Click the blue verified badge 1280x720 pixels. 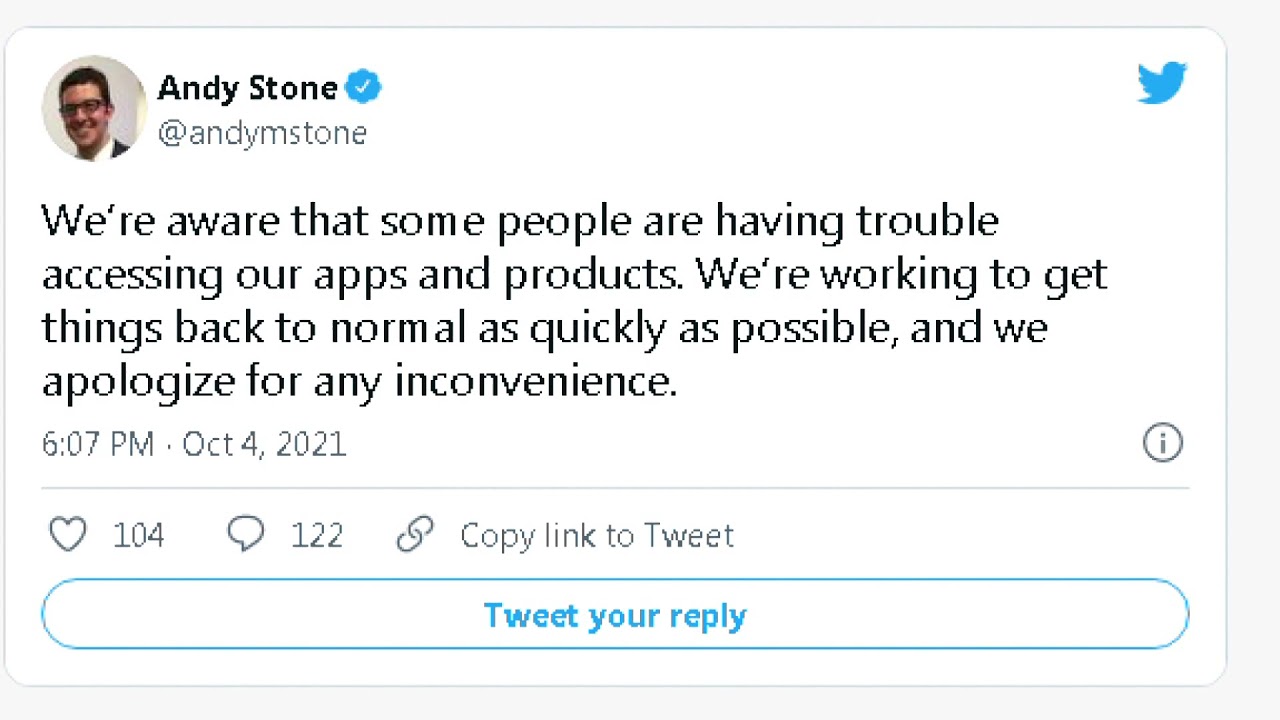click(x=362, y=88)
